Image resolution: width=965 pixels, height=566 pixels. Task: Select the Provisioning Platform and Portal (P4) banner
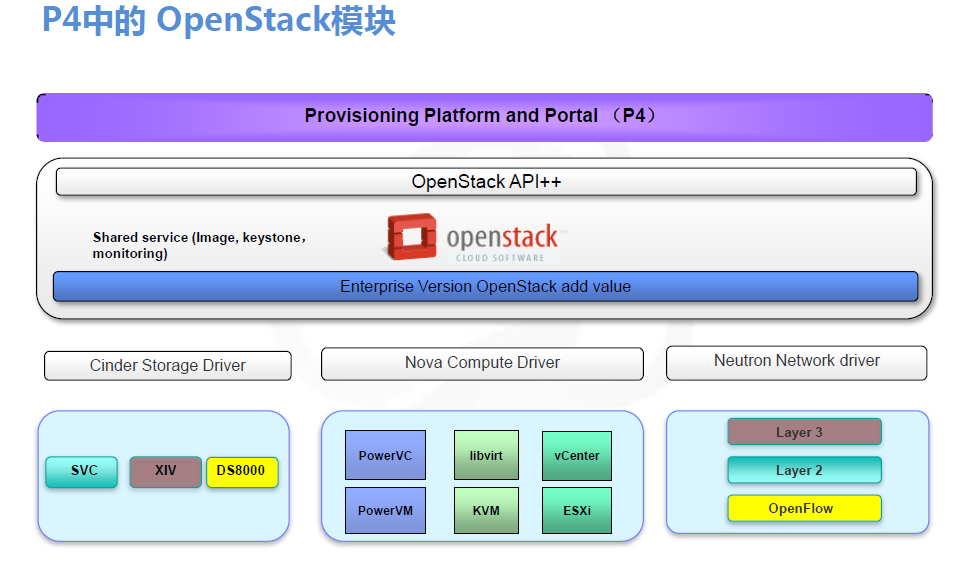pos(484,117)
